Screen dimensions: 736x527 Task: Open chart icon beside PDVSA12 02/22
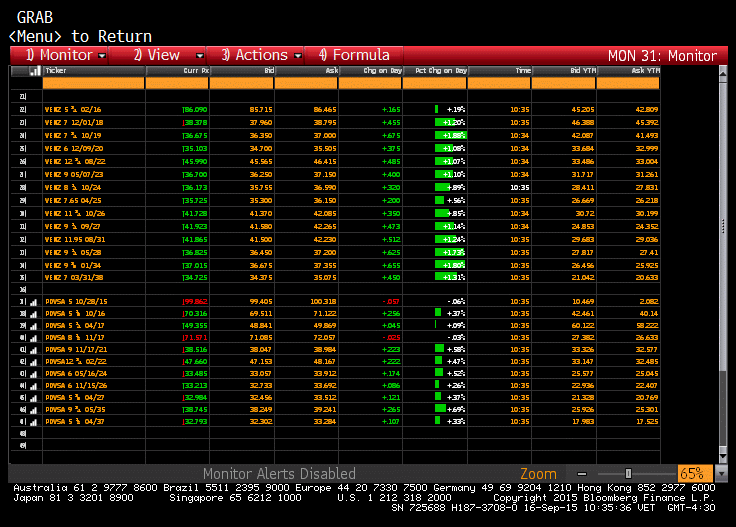point(33,362)
